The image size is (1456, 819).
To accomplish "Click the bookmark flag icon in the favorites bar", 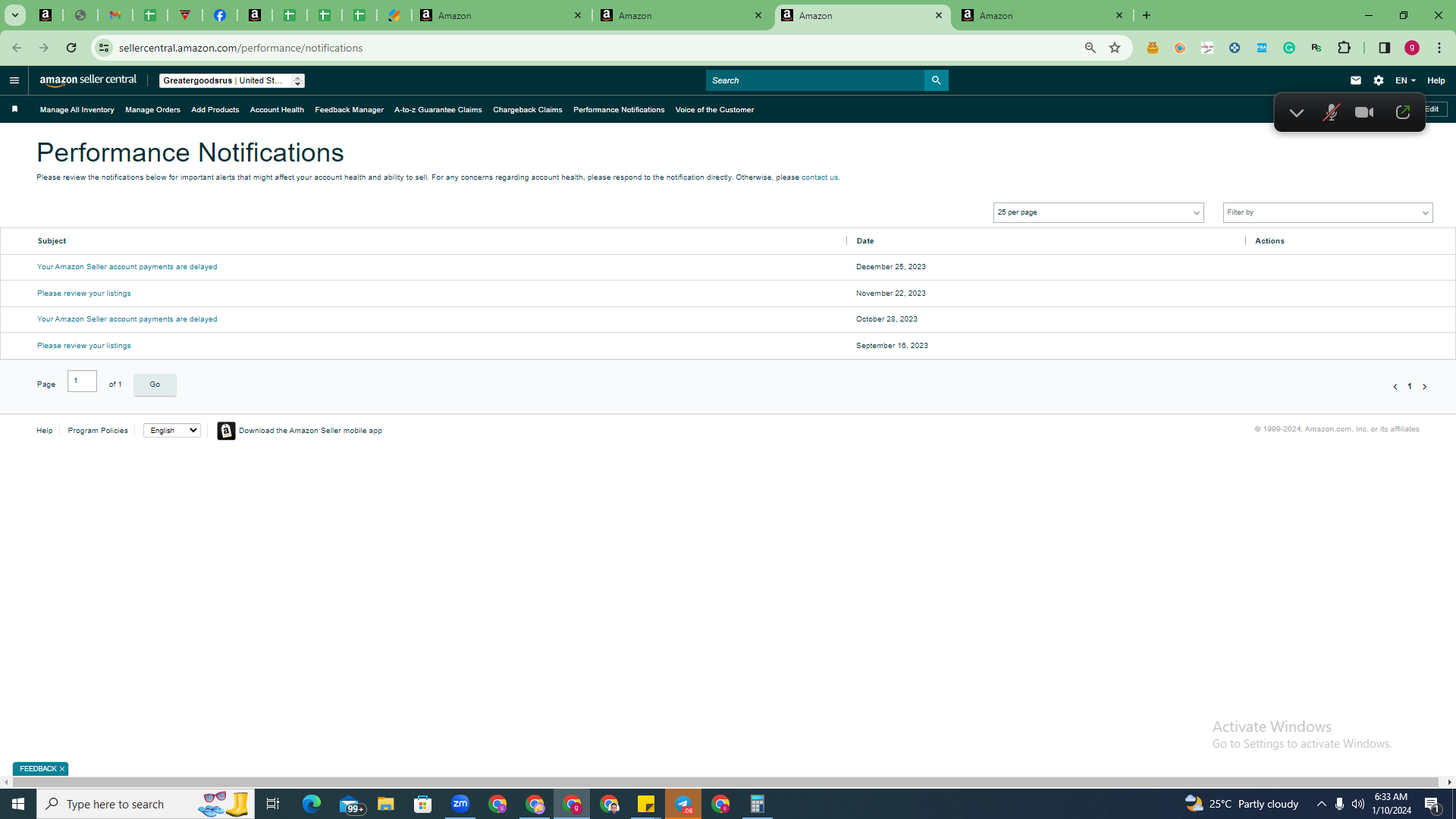I will tap(14, 109).
